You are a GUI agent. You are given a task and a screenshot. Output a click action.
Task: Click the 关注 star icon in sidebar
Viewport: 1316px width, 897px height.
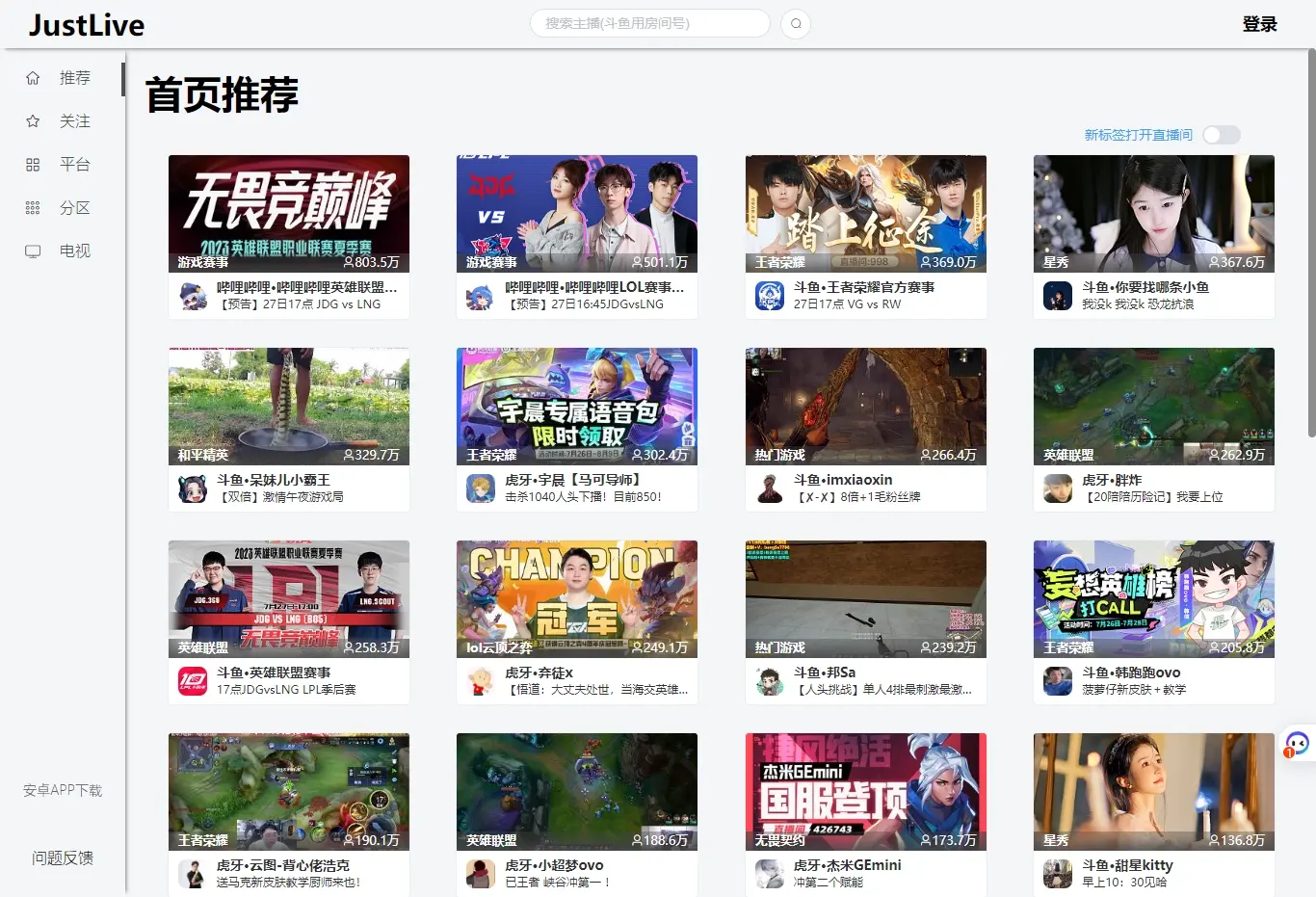click(32, 121)
